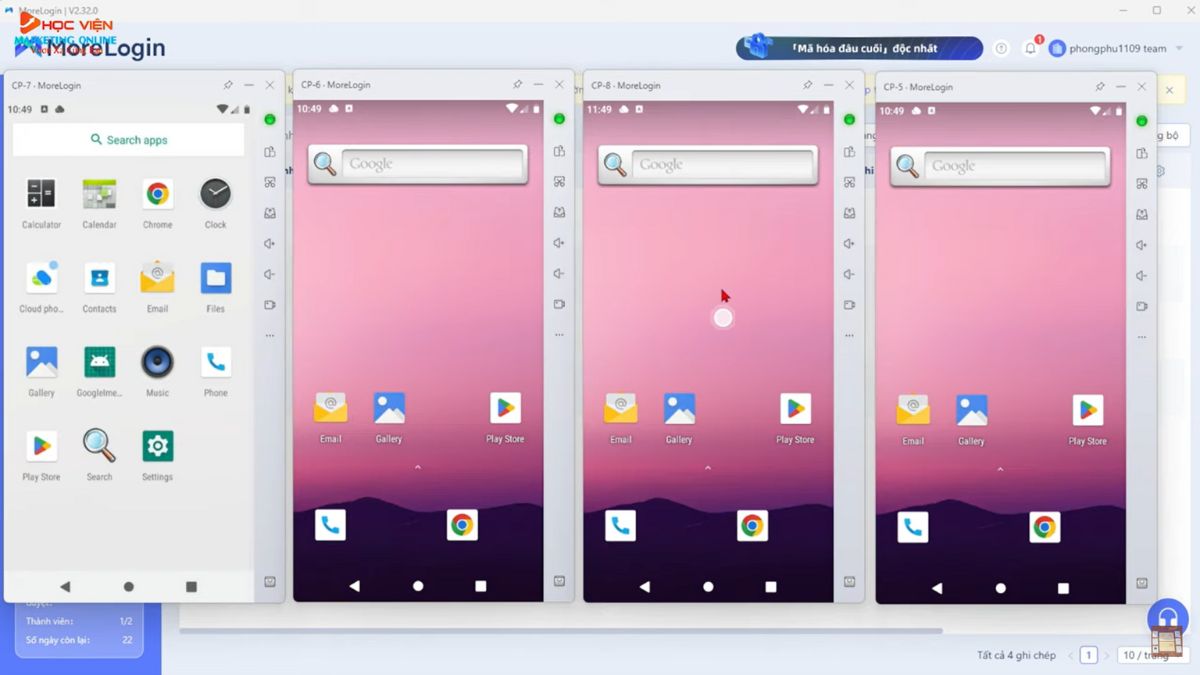Click help question mark in header
Screen dimensions: 1200x675
[1001, 48]
